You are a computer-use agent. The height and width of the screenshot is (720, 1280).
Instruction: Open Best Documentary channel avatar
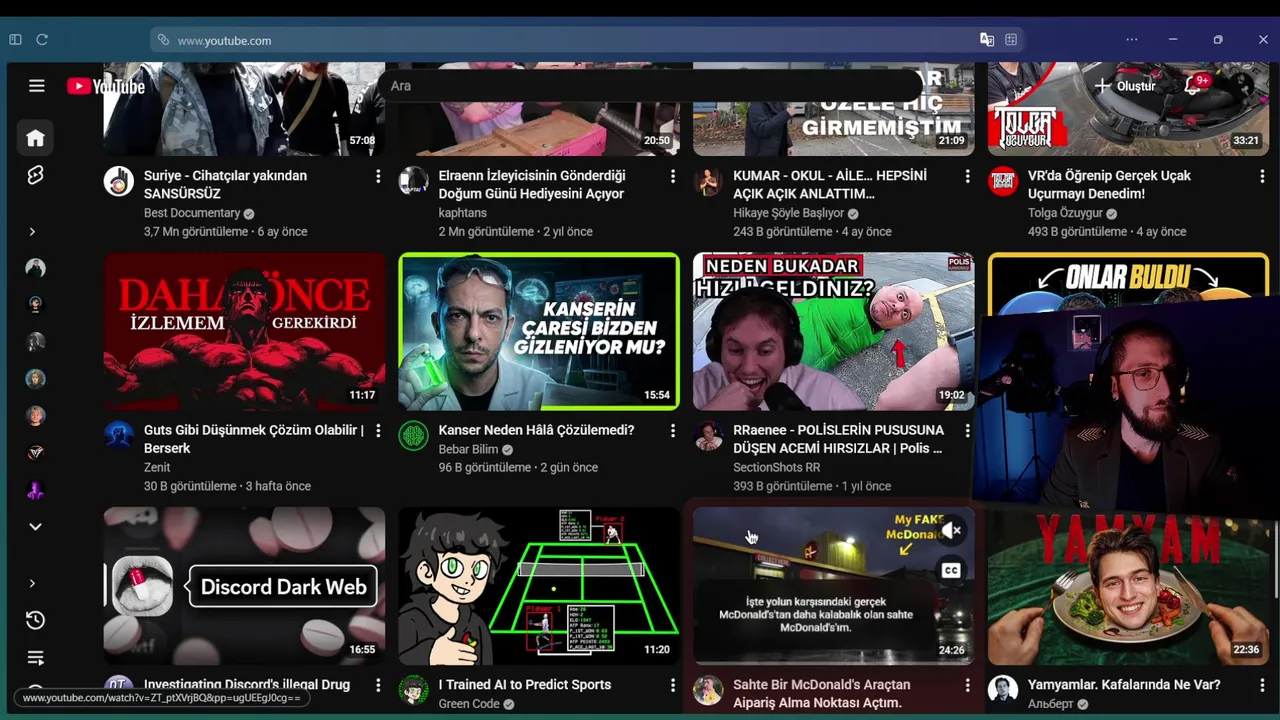tap(119, 181)
